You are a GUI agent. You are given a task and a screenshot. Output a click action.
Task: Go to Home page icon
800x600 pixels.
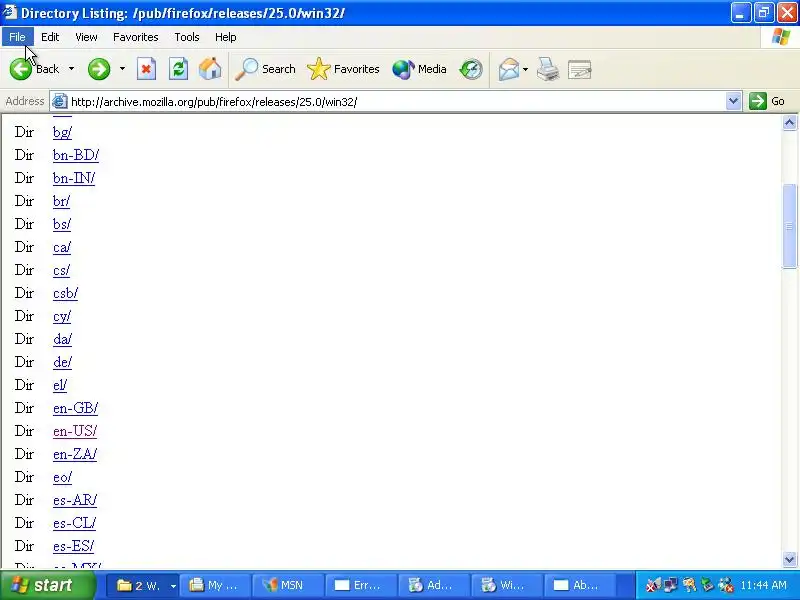click(210, 69)
